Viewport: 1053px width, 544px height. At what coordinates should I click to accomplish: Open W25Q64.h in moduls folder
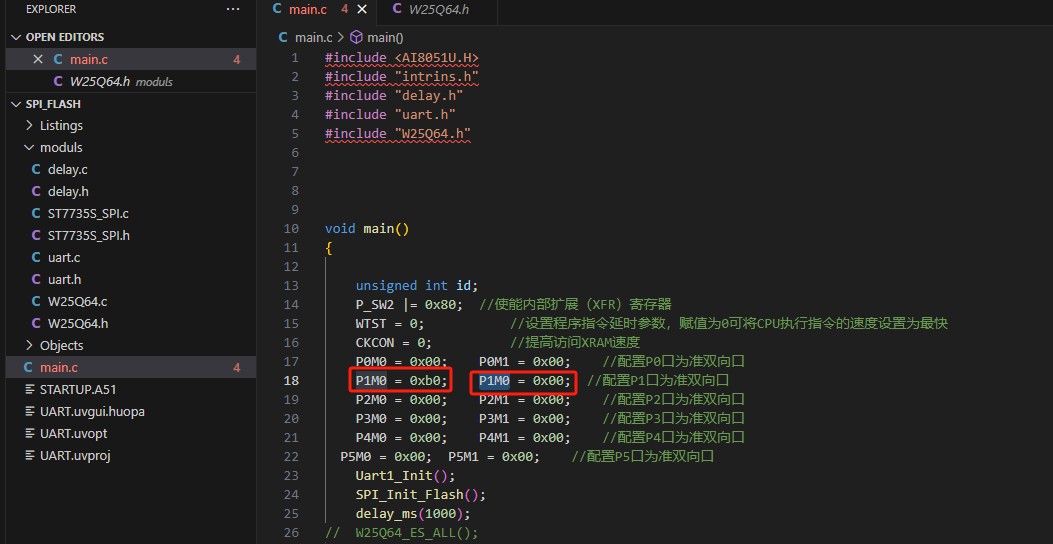click(78, 323)
